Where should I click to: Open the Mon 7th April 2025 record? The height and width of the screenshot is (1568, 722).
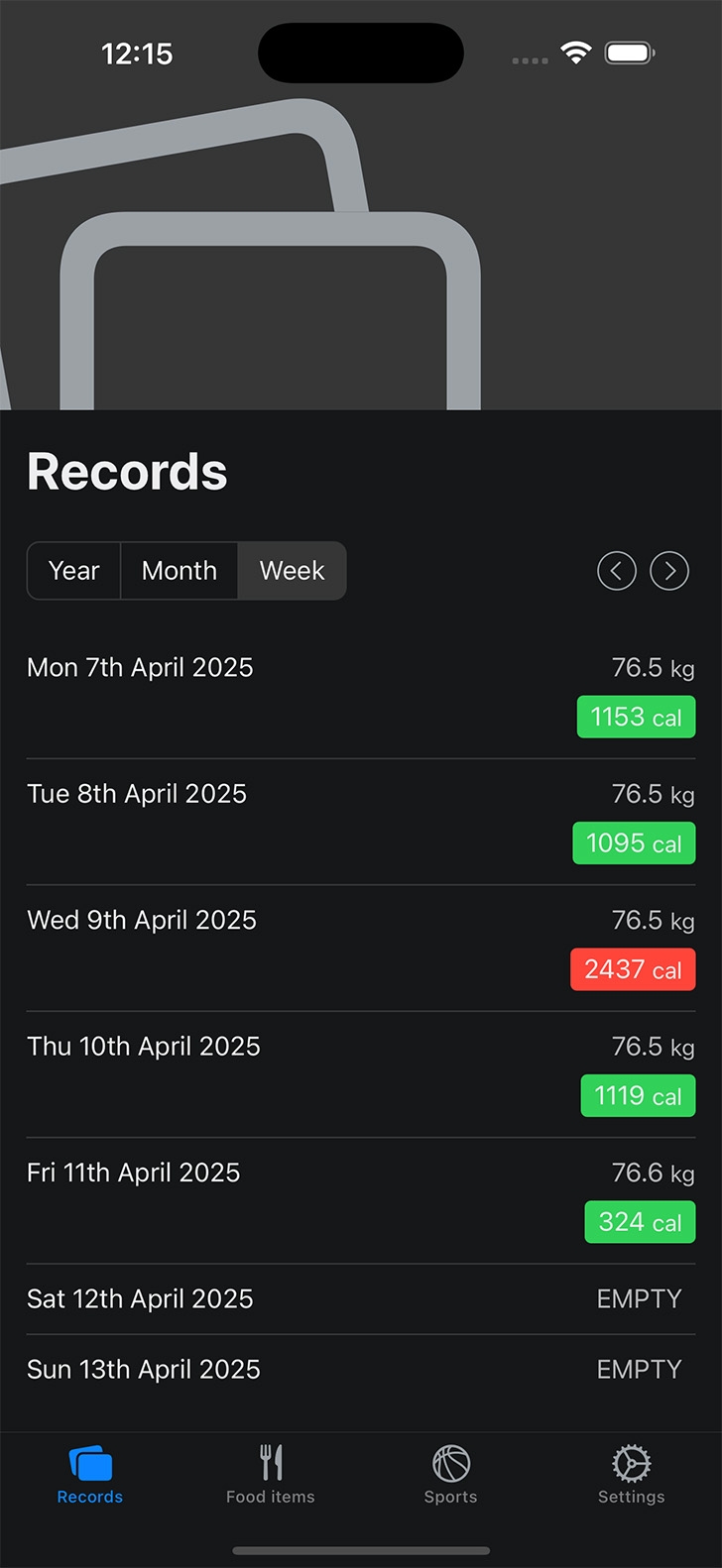point(361,696)
